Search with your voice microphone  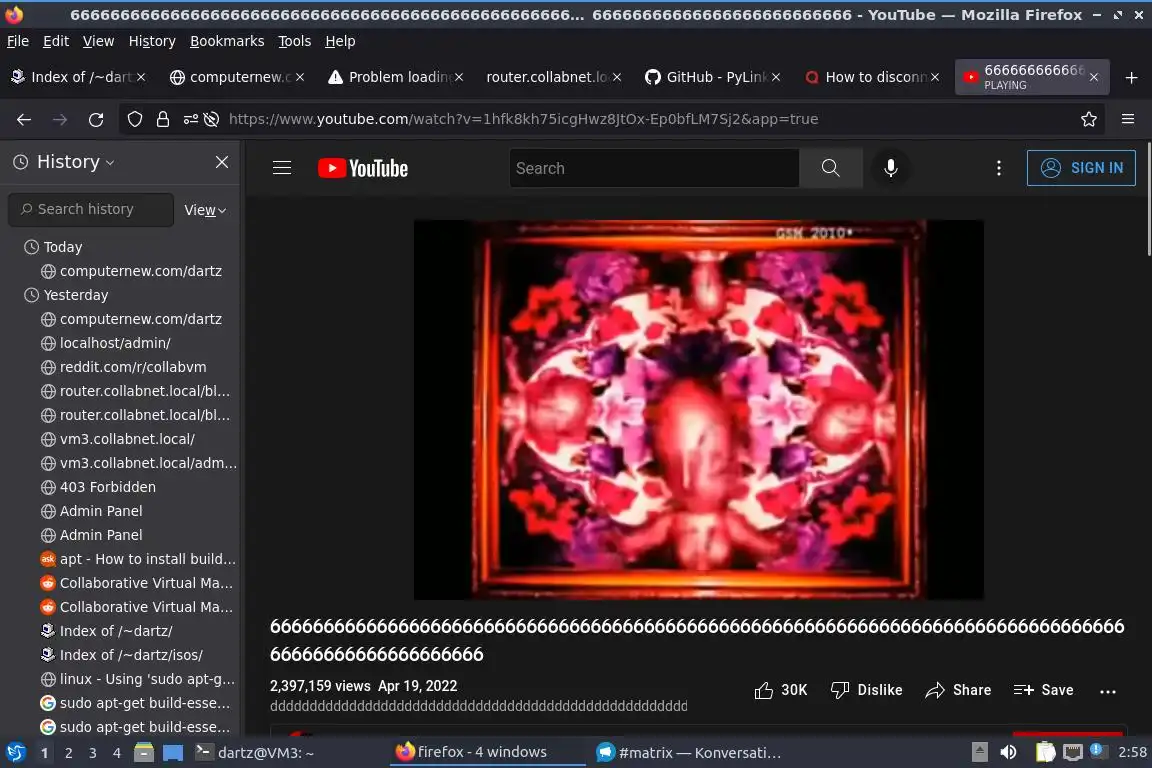(890, 168)
